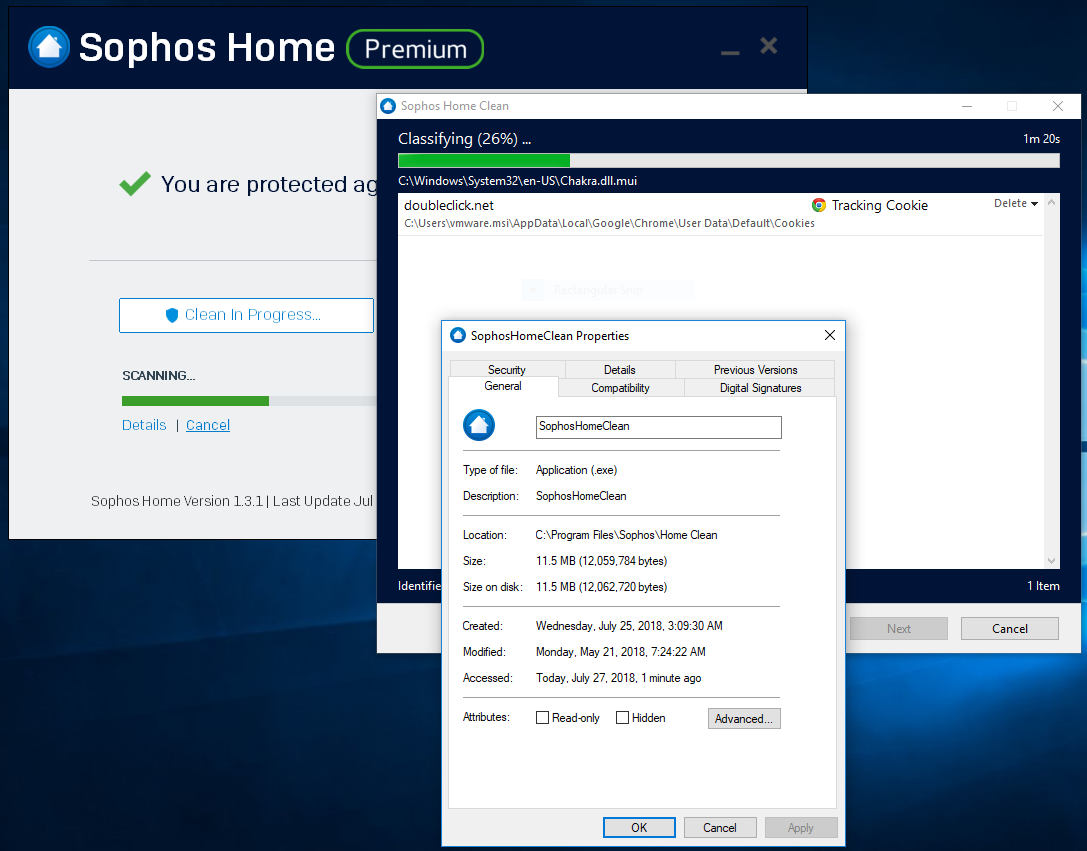
Task: Switch to the Security tab
Action: (507, 369)
